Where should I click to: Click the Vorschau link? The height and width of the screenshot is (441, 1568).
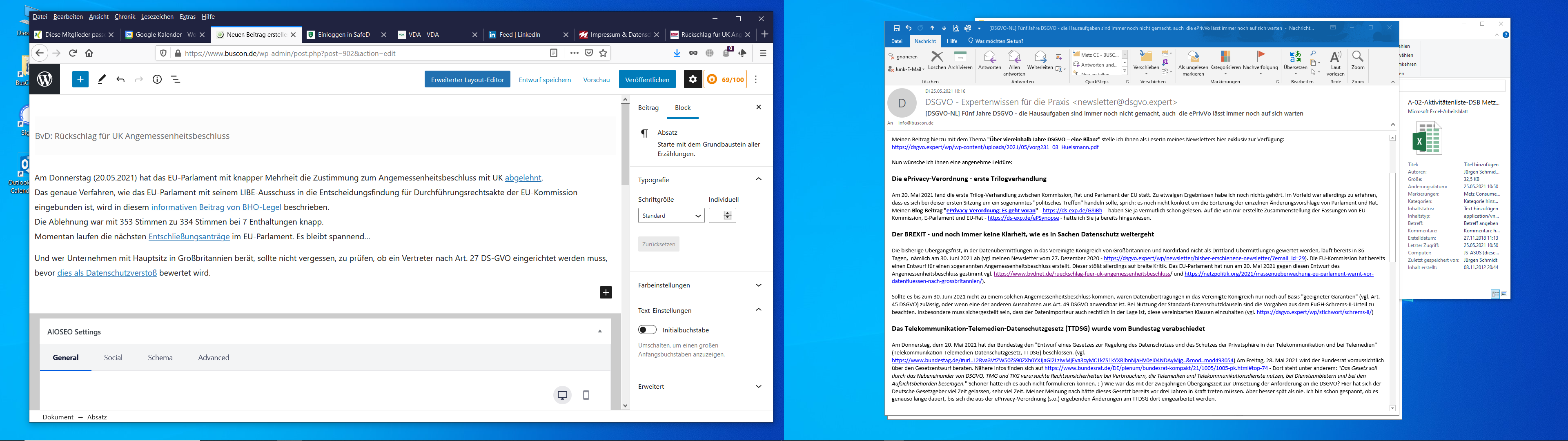tap(597, 80)
